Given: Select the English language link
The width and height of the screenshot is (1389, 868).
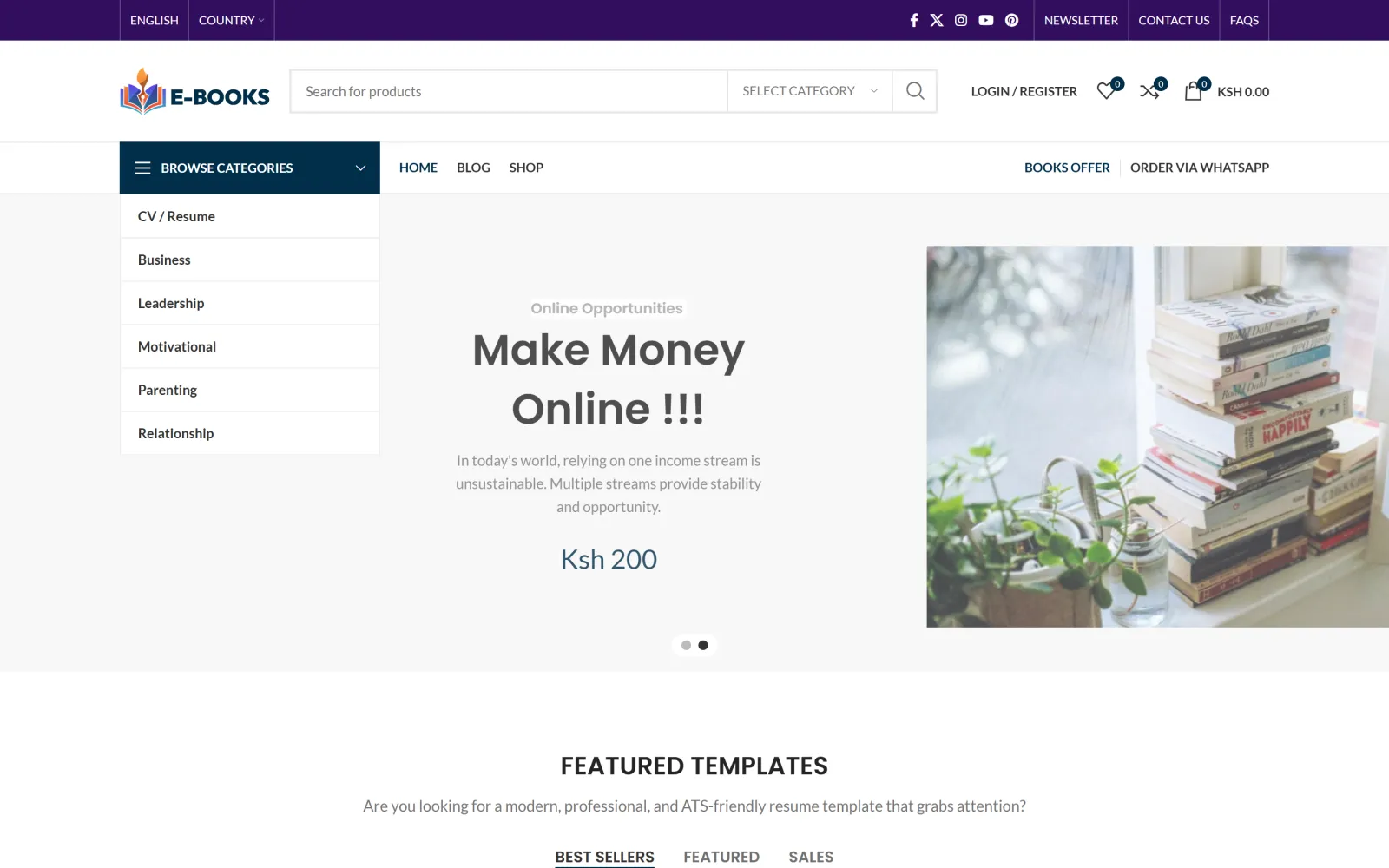Looking at the screenshot, I should click(x=155, y=20).
